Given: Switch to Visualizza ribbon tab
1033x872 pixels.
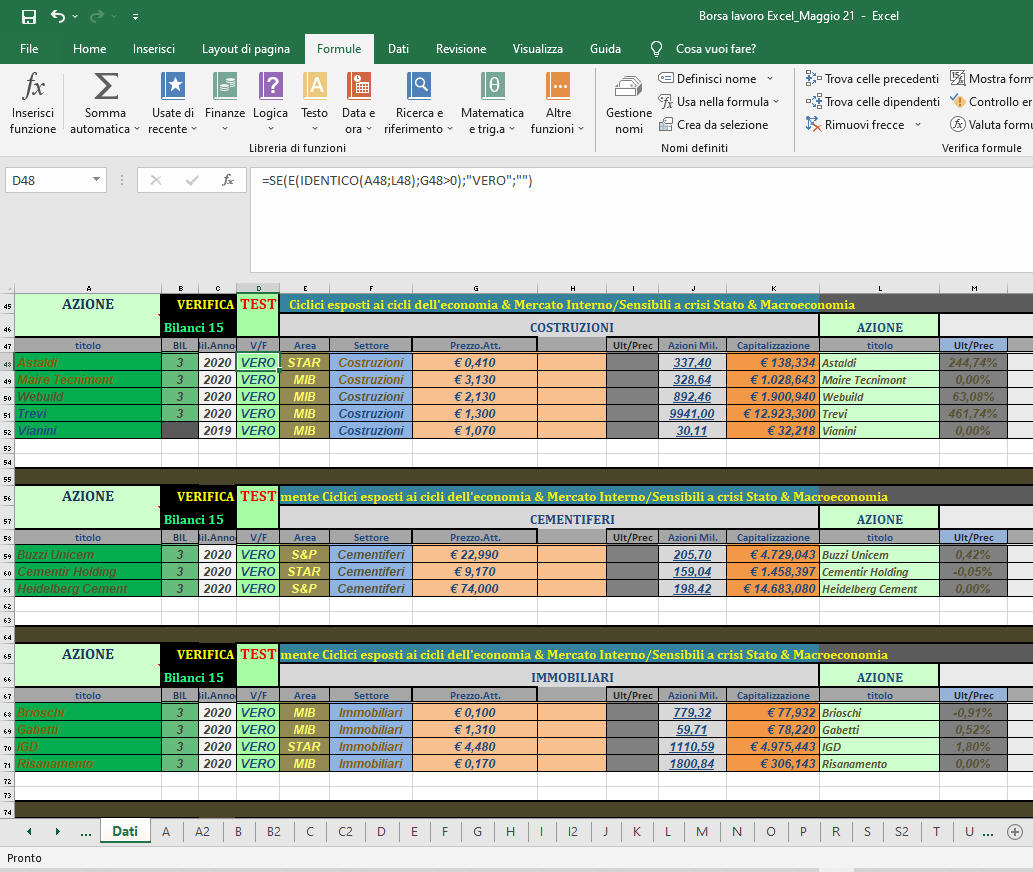Looking at the screenshot, I should (538, 49).
